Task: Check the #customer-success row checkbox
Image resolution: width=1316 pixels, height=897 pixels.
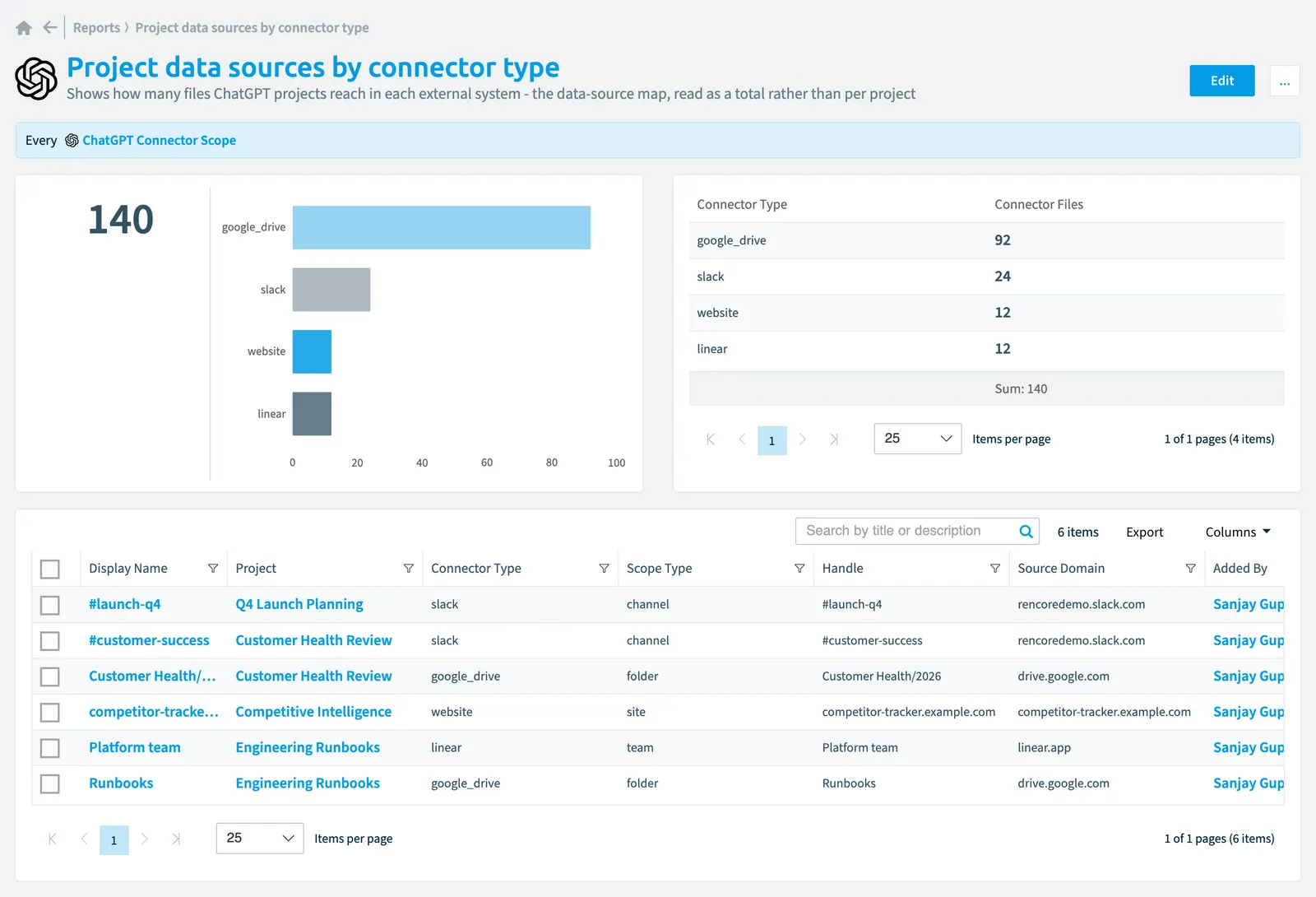Action: tap(50, 641)
